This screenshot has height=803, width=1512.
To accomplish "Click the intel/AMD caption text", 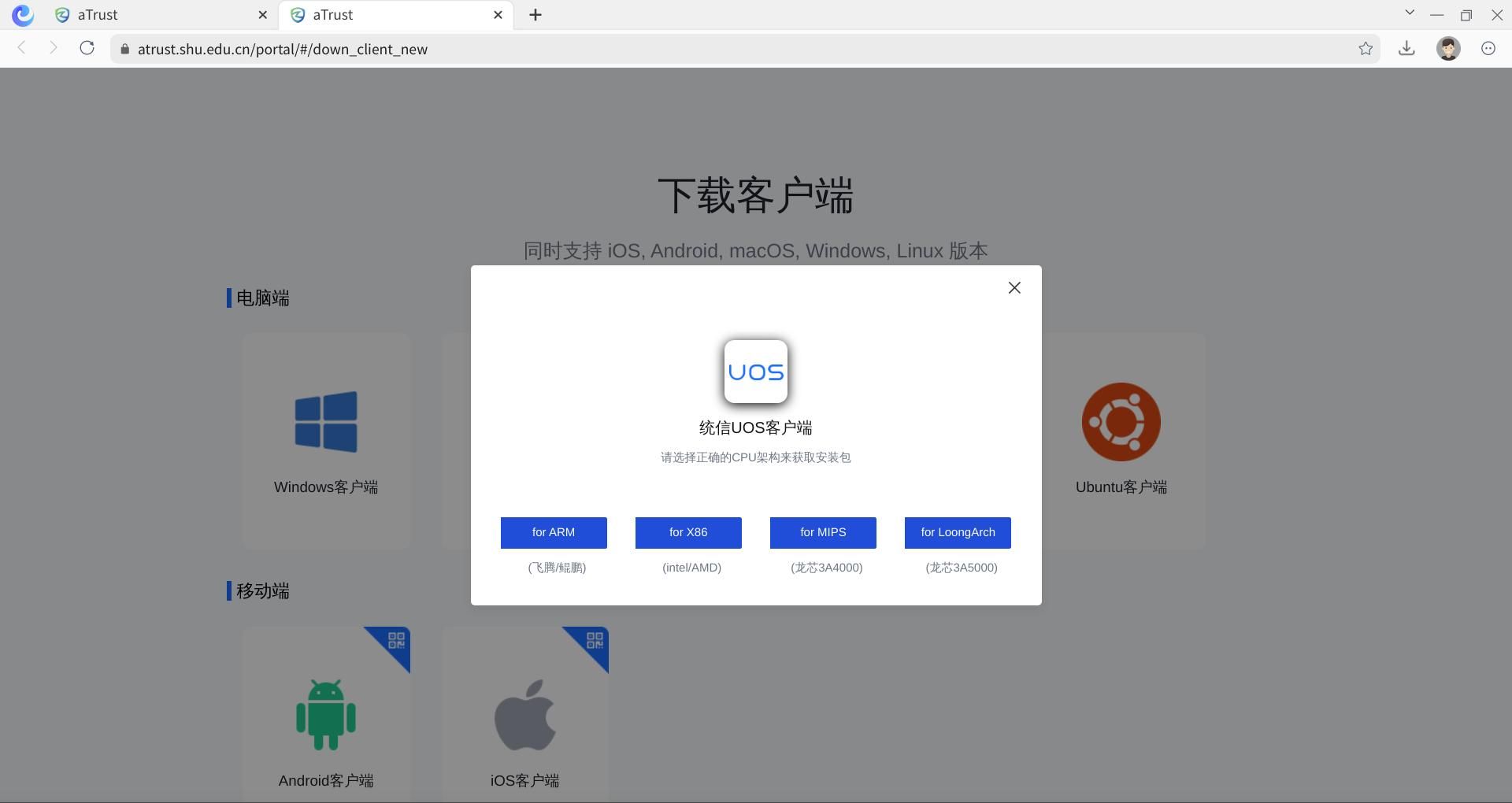I will pyautogui.click(x=691, y=568).
